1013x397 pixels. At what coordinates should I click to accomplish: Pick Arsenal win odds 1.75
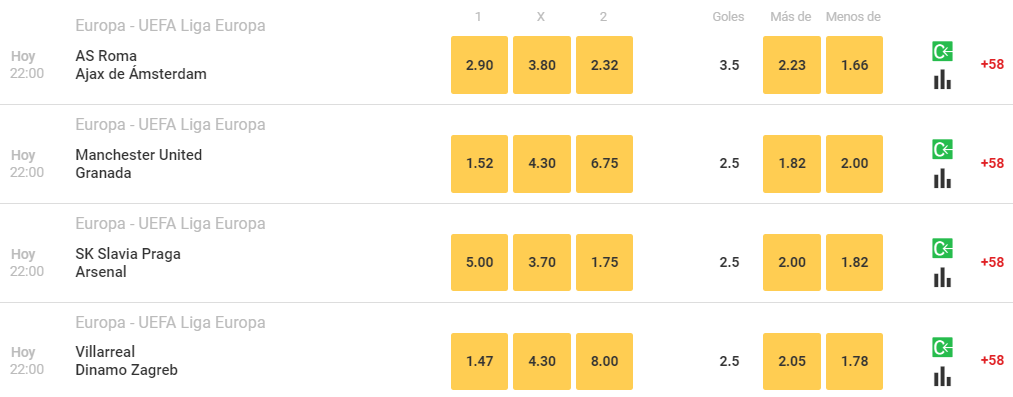pos(604,263)
